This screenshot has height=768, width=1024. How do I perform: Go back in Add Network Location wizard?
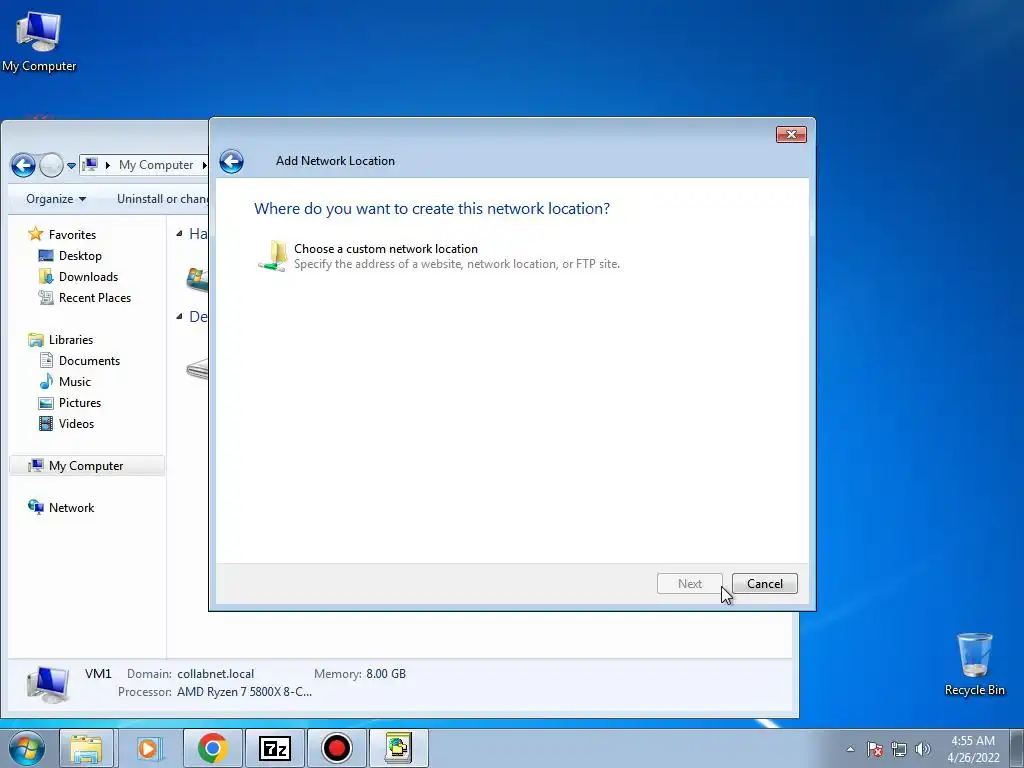click(x=231, y=161)
